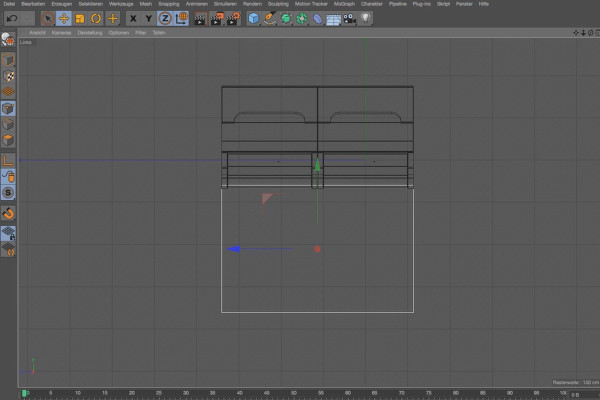Enable Workplane mode orange grid icon
Viewport: 600px width, 400px height.
pos(8,91)
